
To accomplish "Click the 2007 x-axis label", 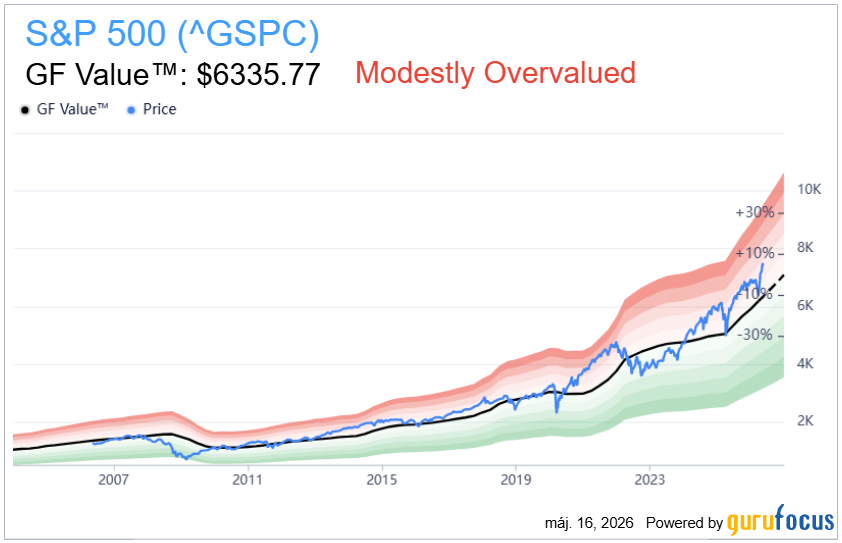I will 113,479.
